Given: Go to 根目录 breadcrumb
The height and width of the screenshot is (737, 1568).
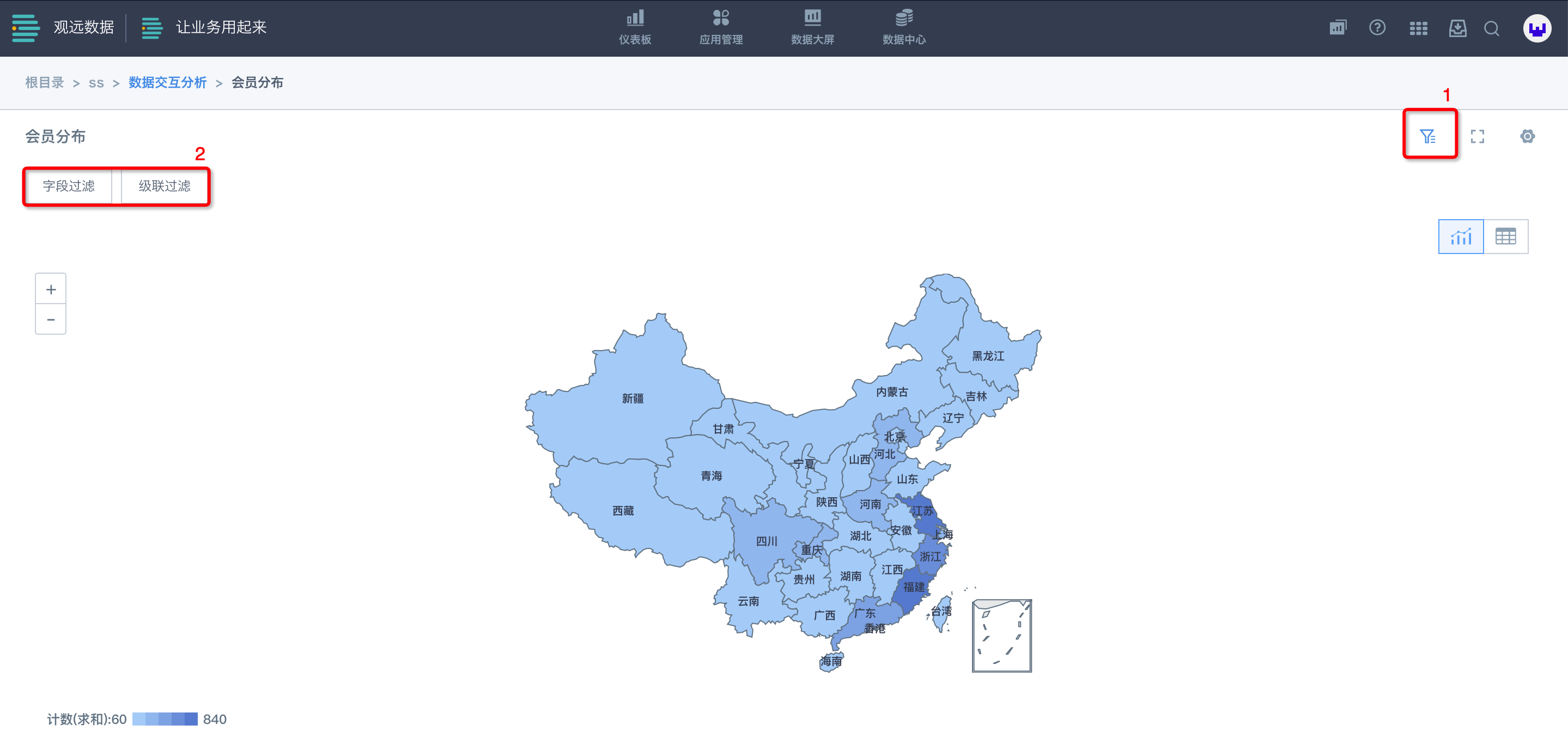Looking at the screenshot, I should pyautogui.click(x=45, y=82).
